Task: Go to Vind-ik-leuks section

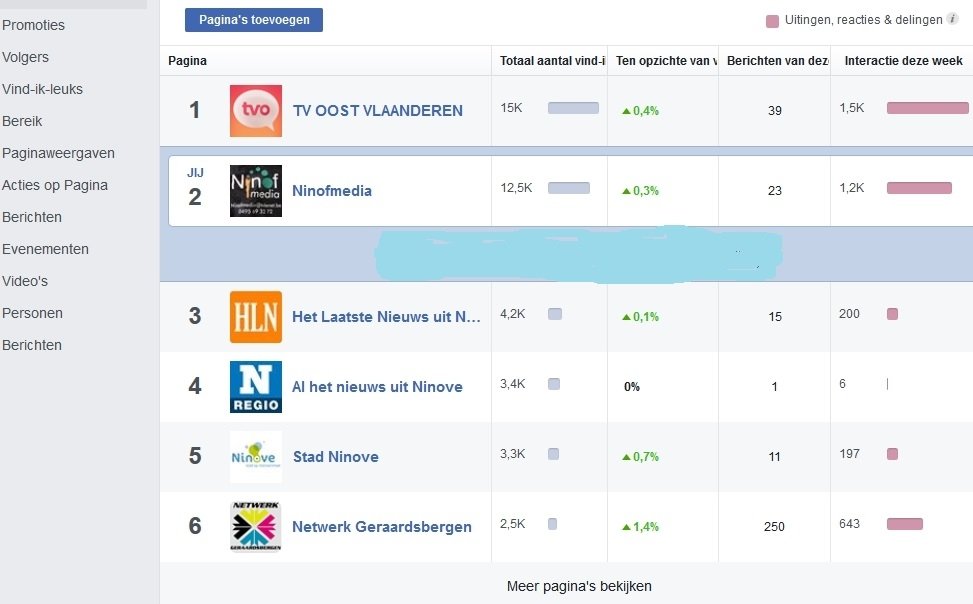Action: (x=43, y=89)
